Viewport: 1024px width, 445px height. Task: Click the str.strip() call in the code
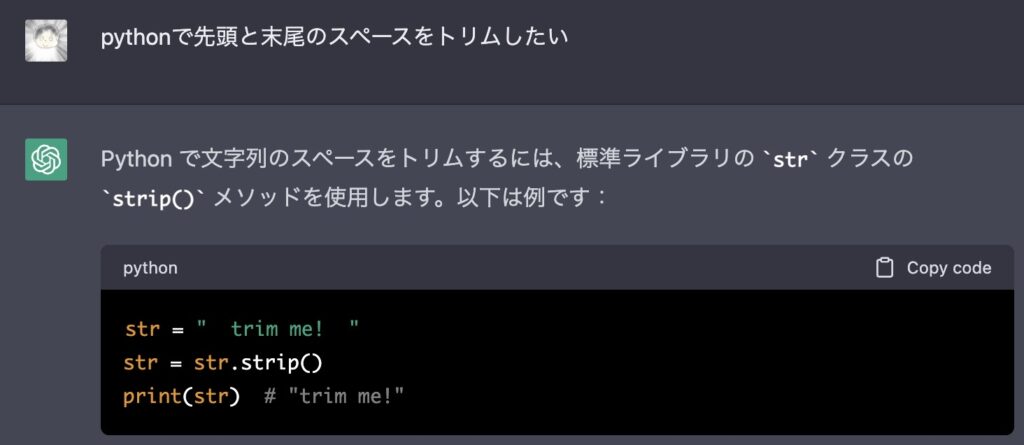coord(258,363)
